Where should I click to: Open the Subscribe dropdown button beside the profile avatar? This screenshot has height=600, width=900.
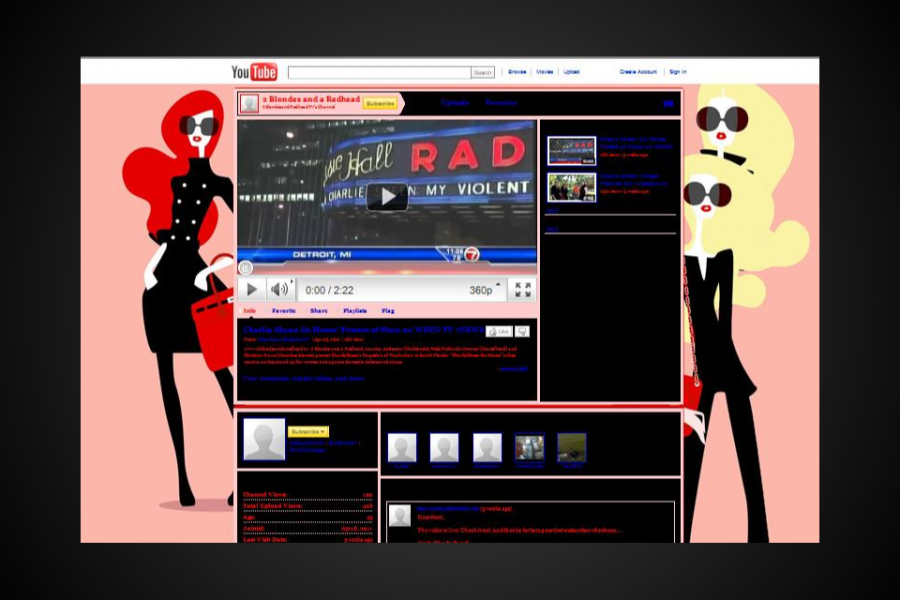(x=308, y=431)
